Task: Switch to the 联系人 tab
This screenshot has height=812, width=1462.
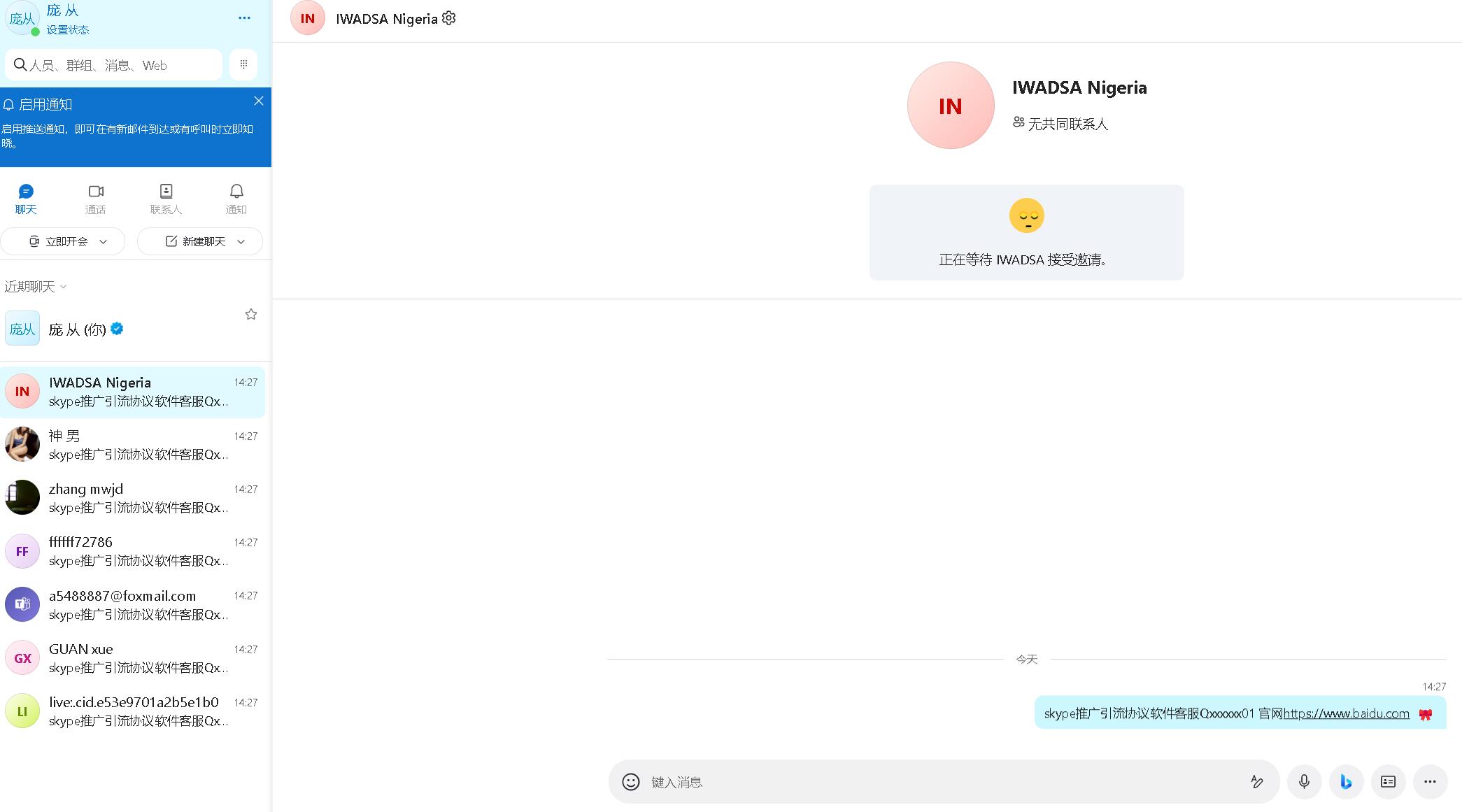Action: [x=166, y=199]
